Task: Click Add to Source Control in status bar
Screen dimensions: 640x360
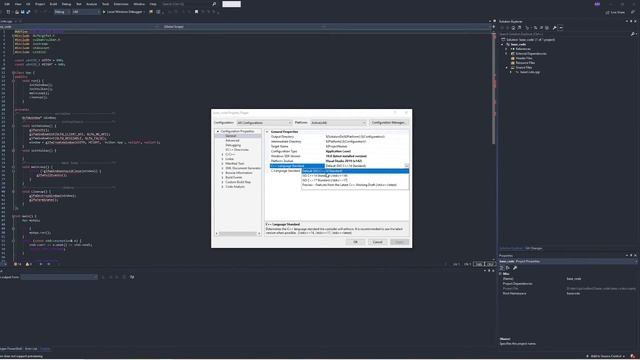Action: point(606,356)
